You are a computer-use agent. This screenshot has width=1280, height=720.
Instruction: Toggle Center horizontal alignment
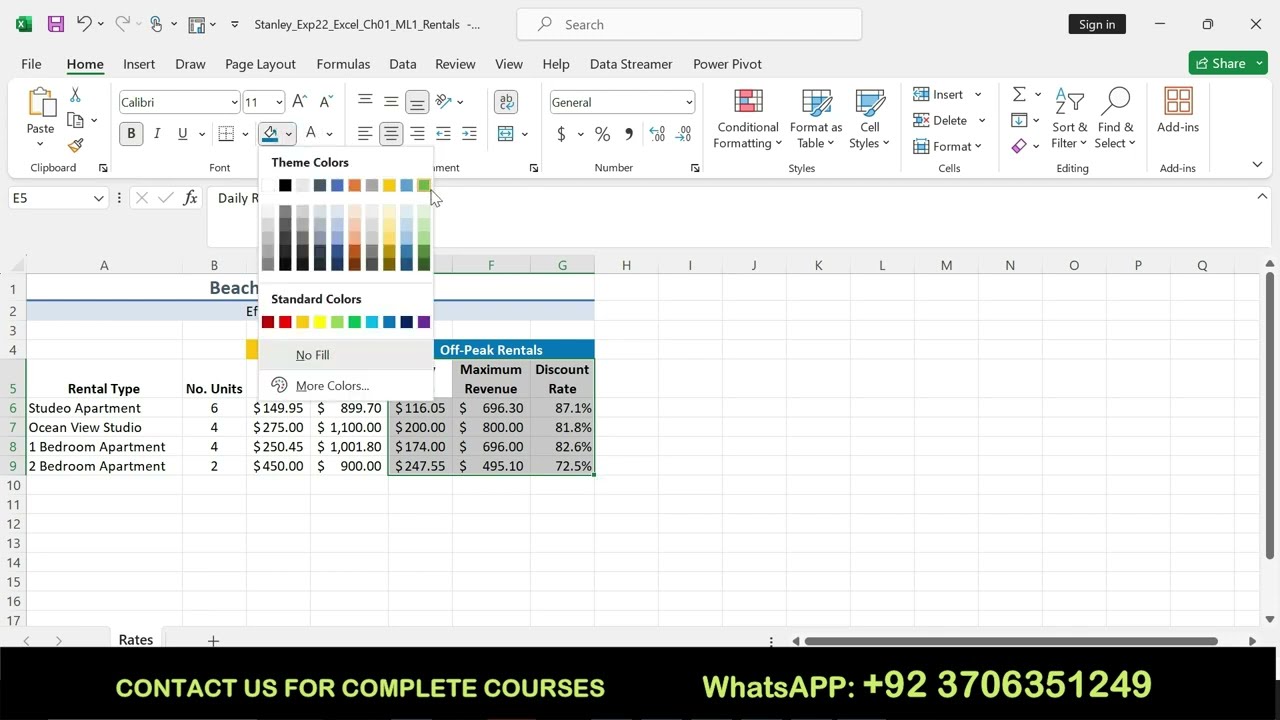(x=391, y=133)
